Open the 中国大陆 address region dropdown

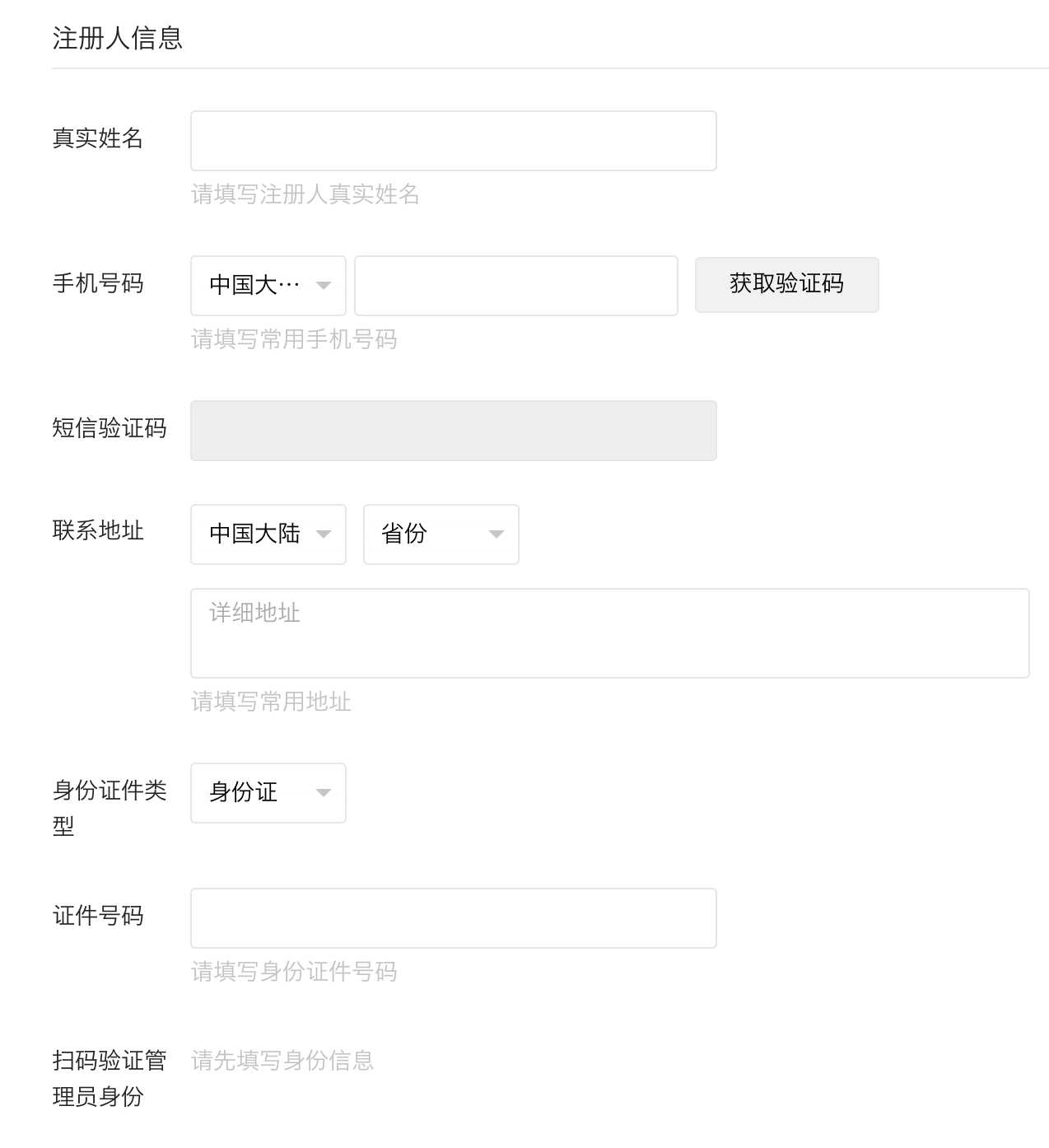(x=268, y=534)
